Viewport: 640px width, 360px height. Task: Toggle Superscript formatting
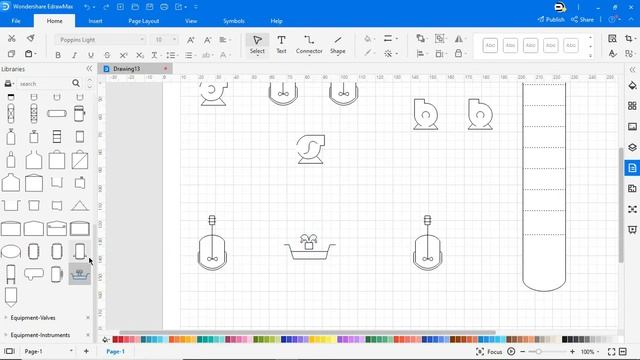click(123, 55)
